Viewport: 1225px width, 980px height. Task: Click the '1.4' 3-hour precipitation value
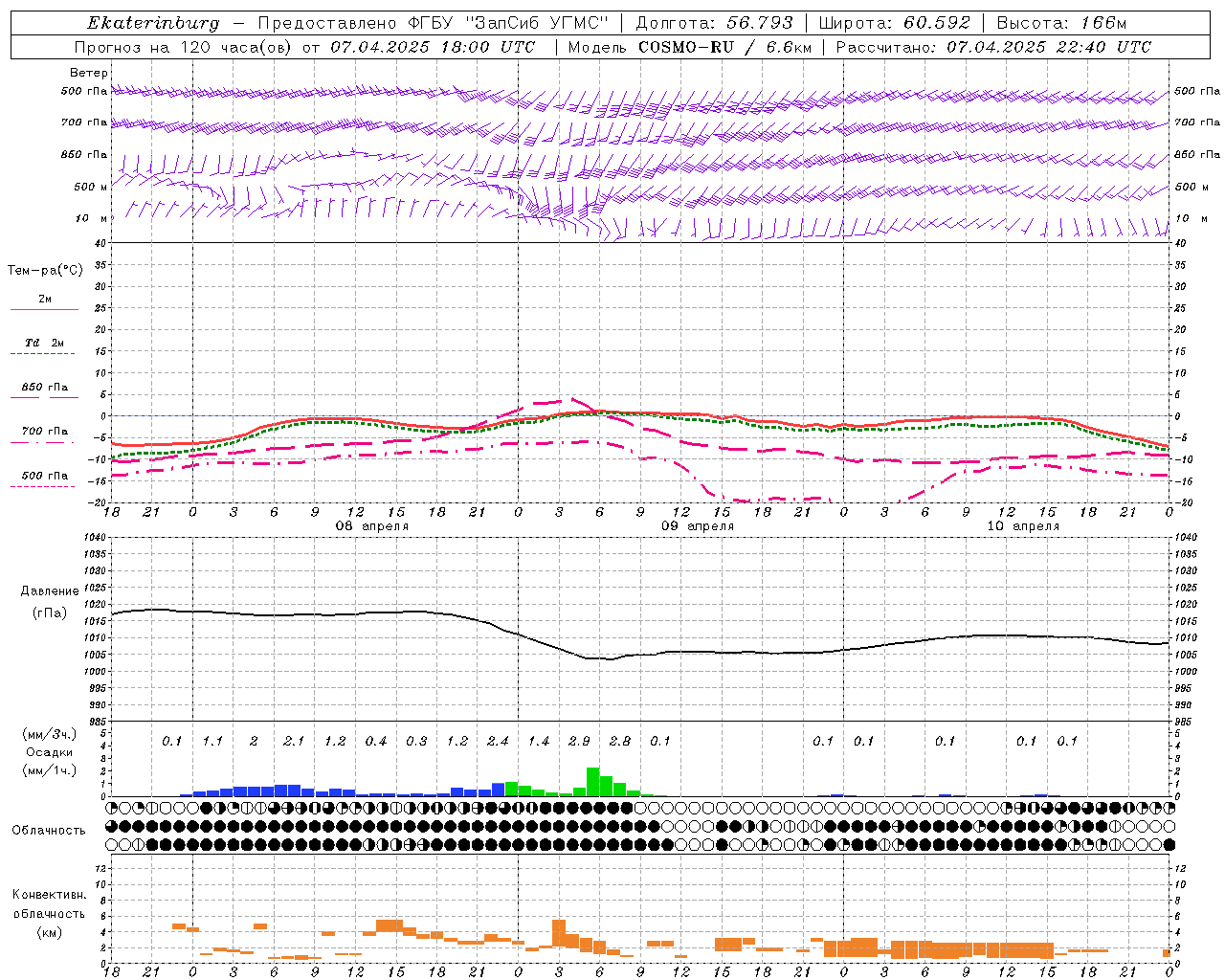[539, 741]
